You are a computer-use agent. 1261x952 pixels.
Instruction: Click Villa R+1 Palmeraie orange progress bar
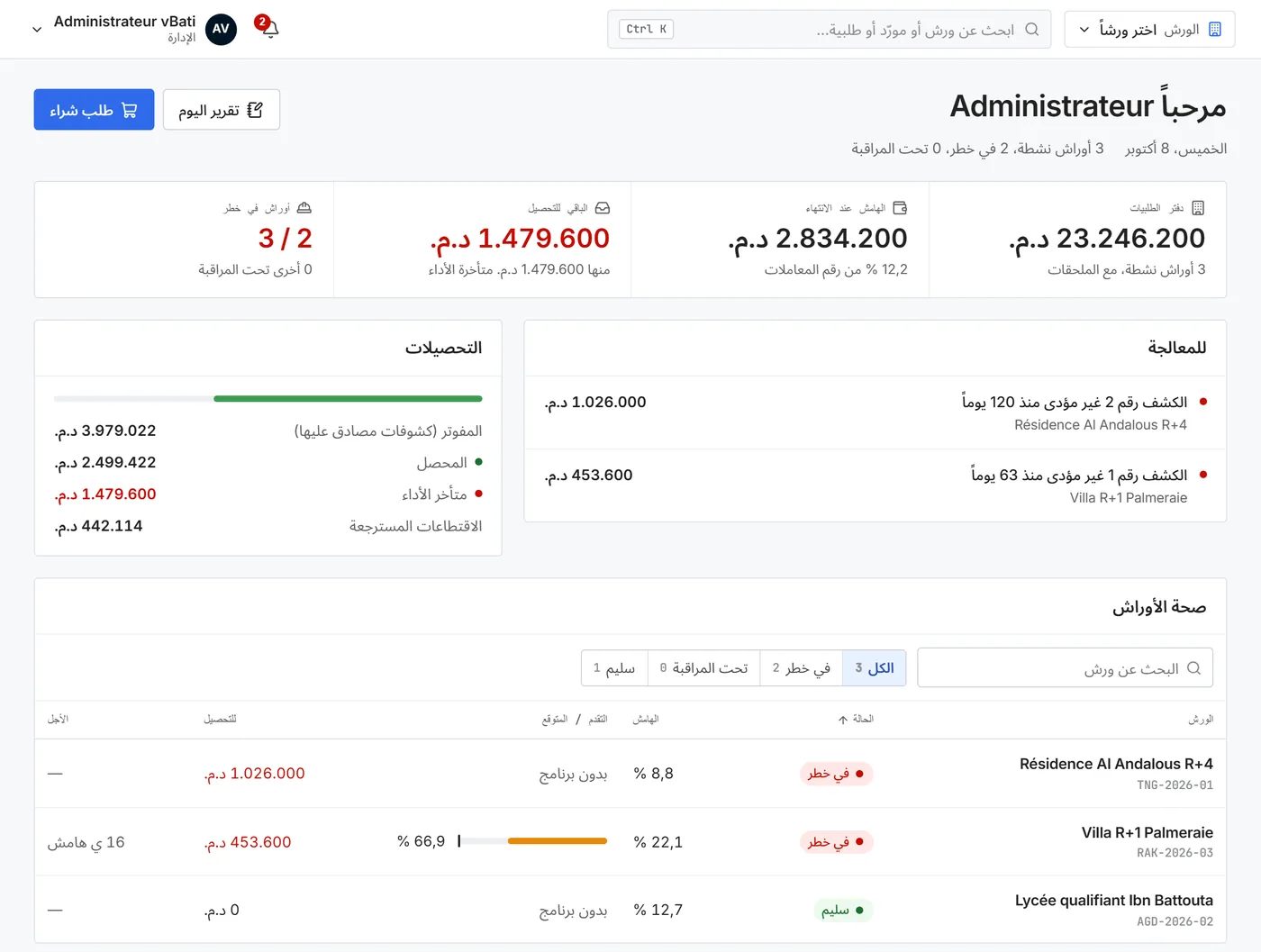point(558,841)
